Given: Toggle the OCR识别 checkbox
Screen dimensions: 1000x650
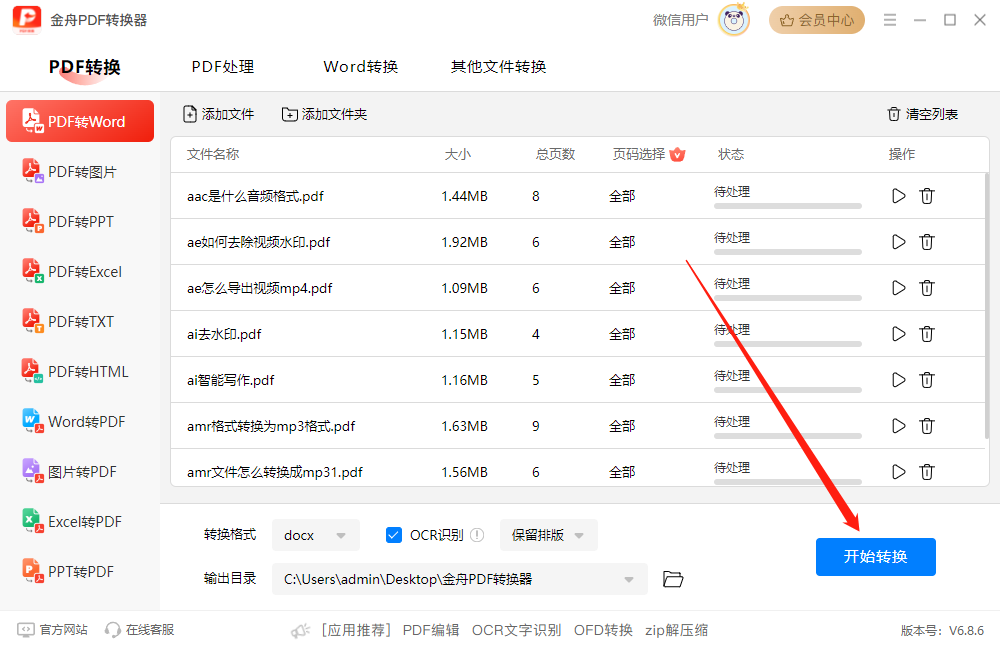Looking at the screenshot, I should [394, 535].
